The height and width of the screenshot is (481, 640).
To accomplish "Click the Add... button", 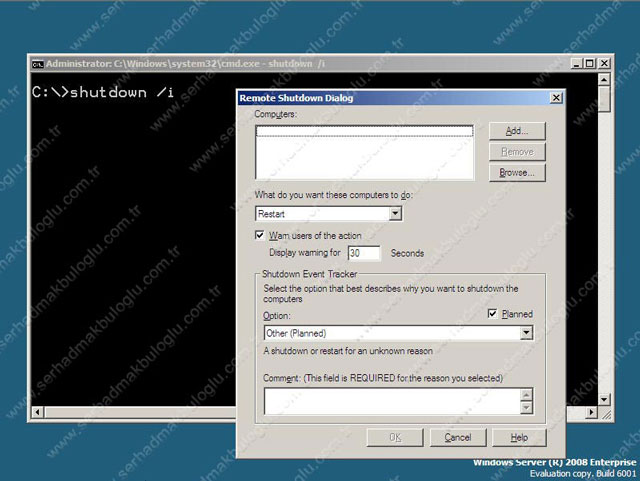I will (517, 131).
